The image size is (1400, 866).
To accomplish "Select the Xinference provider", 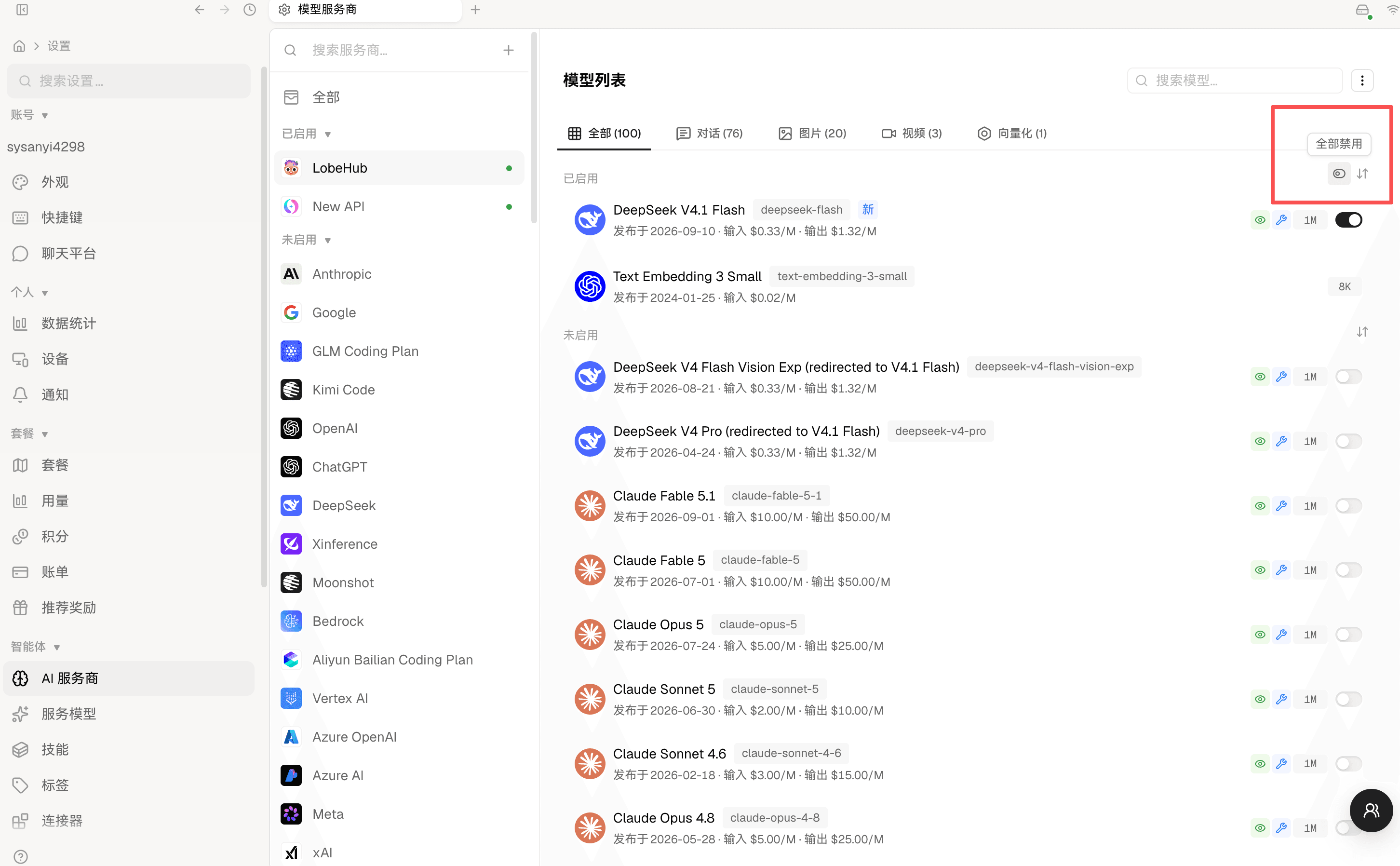I will (x=399, y=544).
